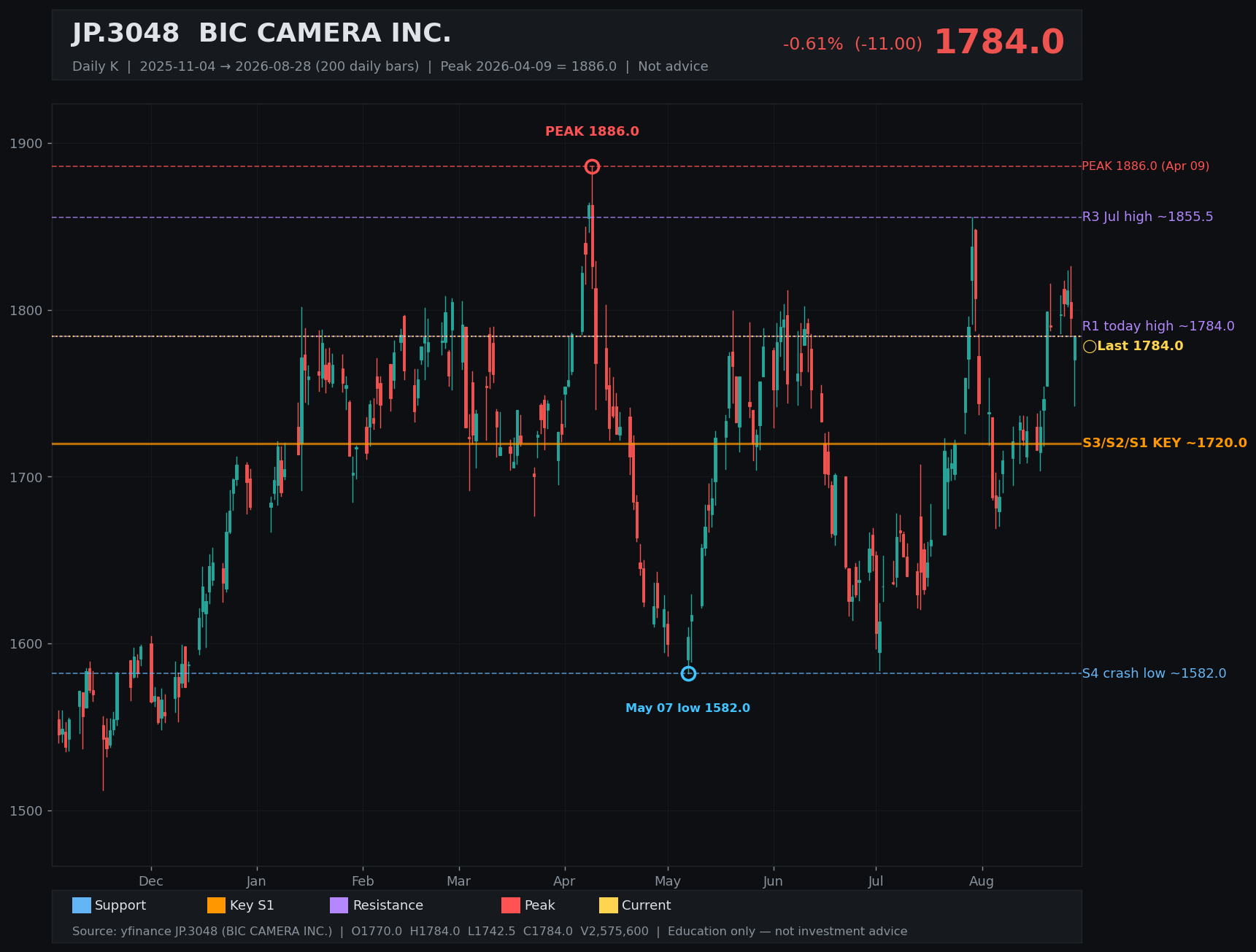Screen dimensions: 1256x952
Task: Click the yellow circle beside Last 1784.0
Action: point(1090,347)
